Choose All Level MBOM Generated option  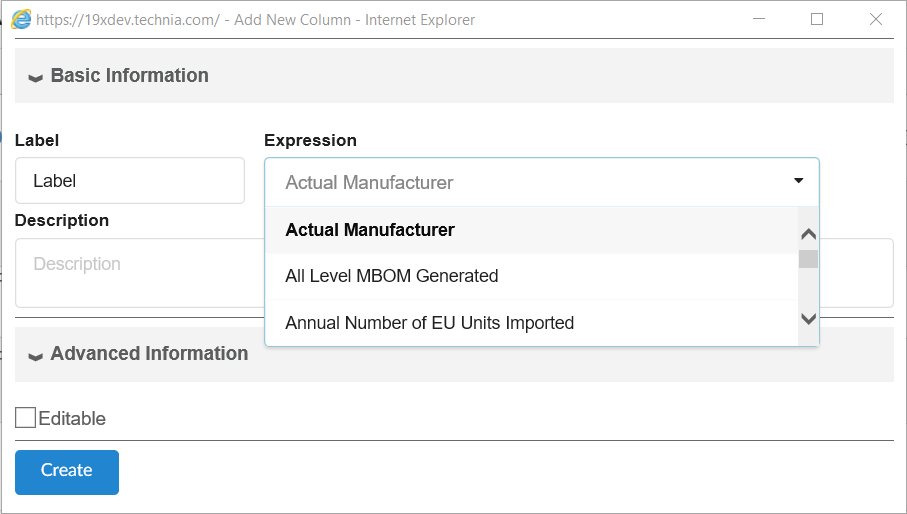click(391, 276)
